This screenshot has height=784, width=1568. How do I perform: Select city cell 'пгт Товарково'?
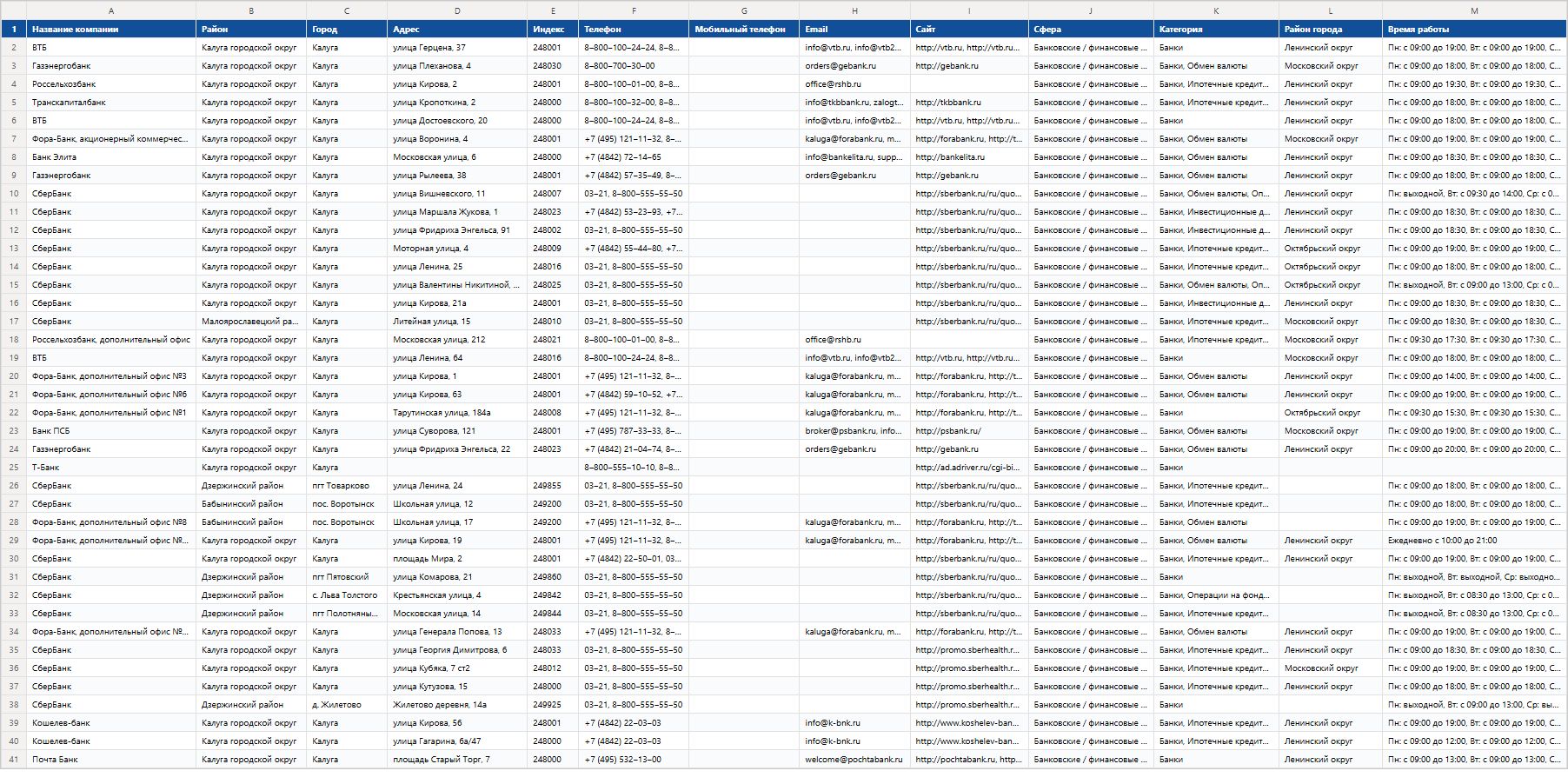click(x=347, y=486)
